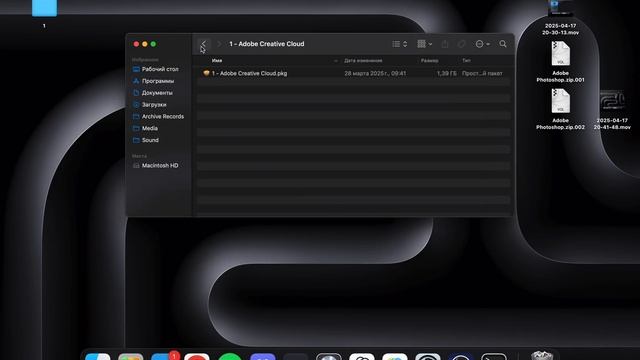Sort by Дата изменения column header

(x=363, y=60)
